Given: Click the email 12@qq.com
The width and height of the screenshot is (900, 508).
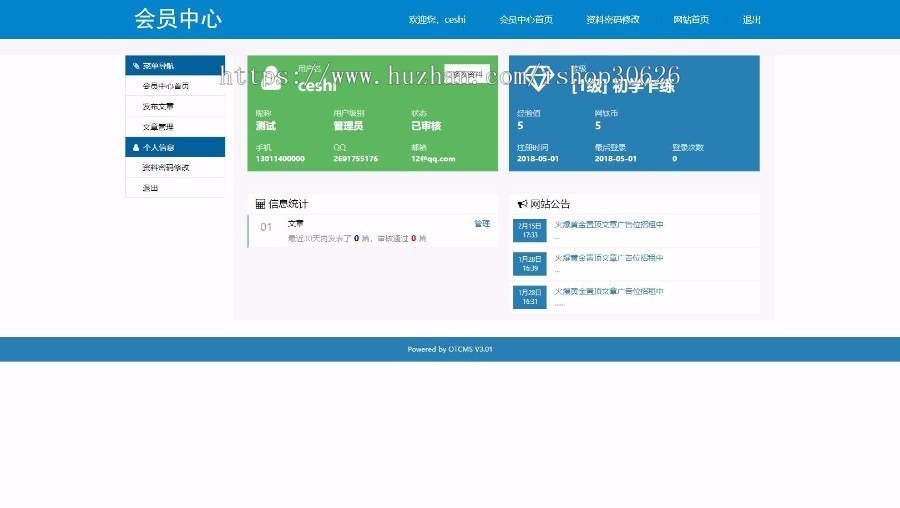Looking at the screenshot, I should point(433,158).
